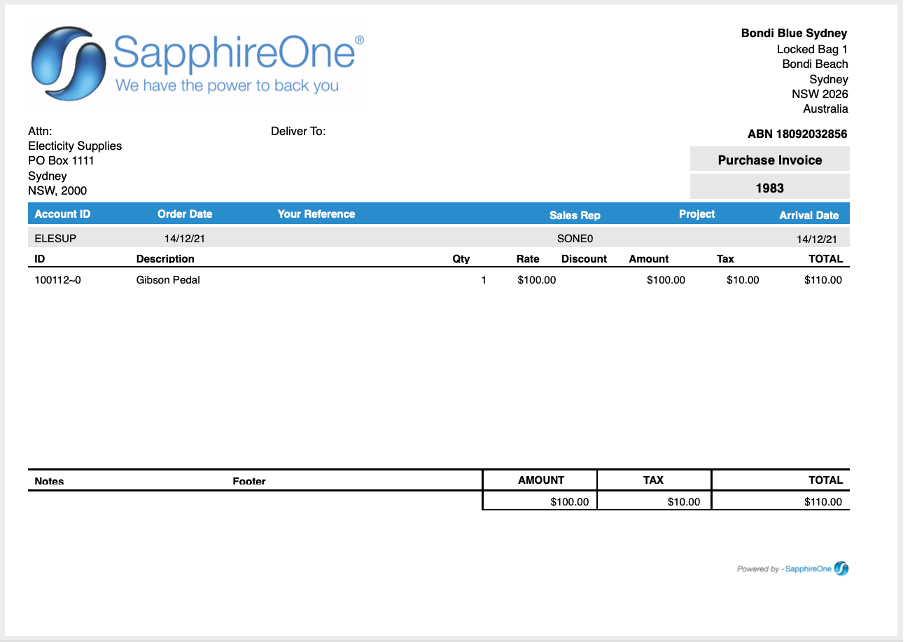Select supplier name 'Electicity Supplies'
Viewport: 904px width, 642px height.
pyautogui.click(x=75, y=146)
